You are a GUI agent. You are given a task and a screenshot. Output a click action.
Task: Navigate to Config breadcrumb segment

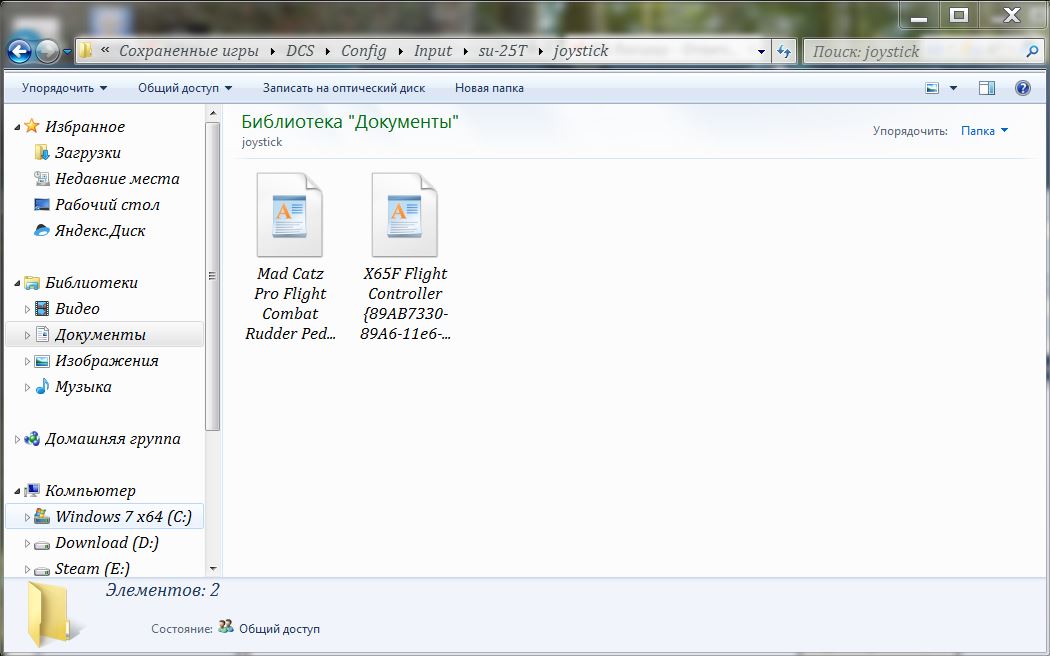[x=364, y=51]
